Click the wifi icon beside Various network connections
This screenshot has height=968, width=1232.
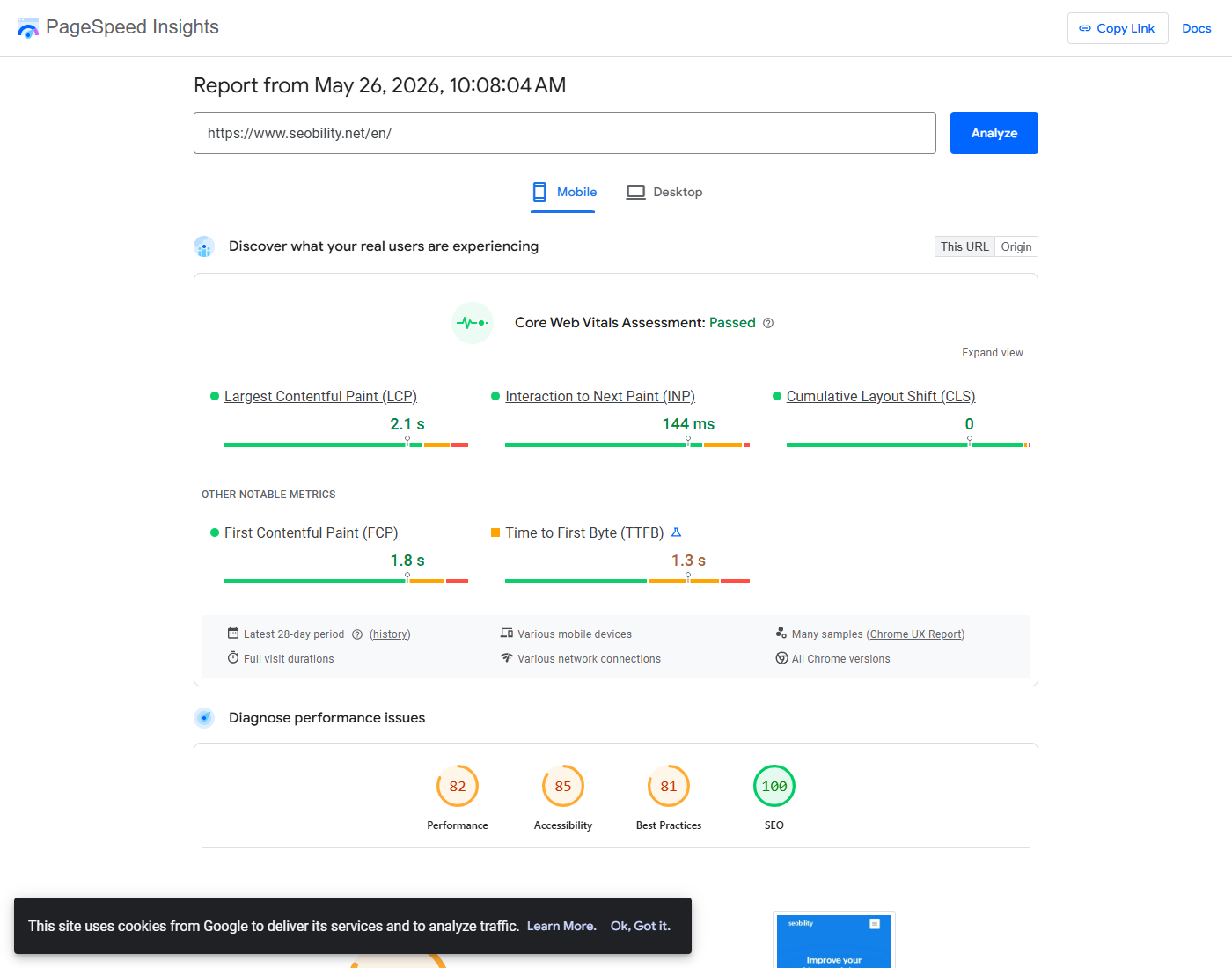tap(507, 658)
